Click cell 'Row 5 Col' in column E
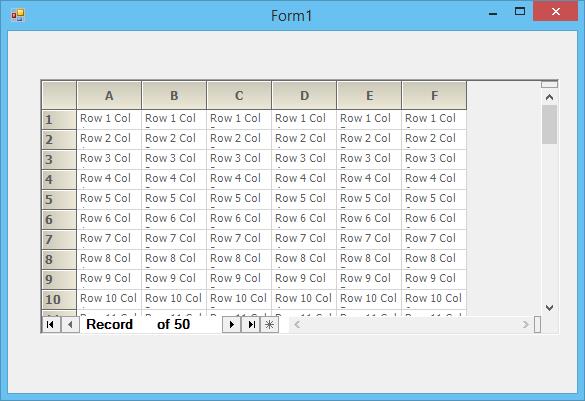 pos(369,200)
